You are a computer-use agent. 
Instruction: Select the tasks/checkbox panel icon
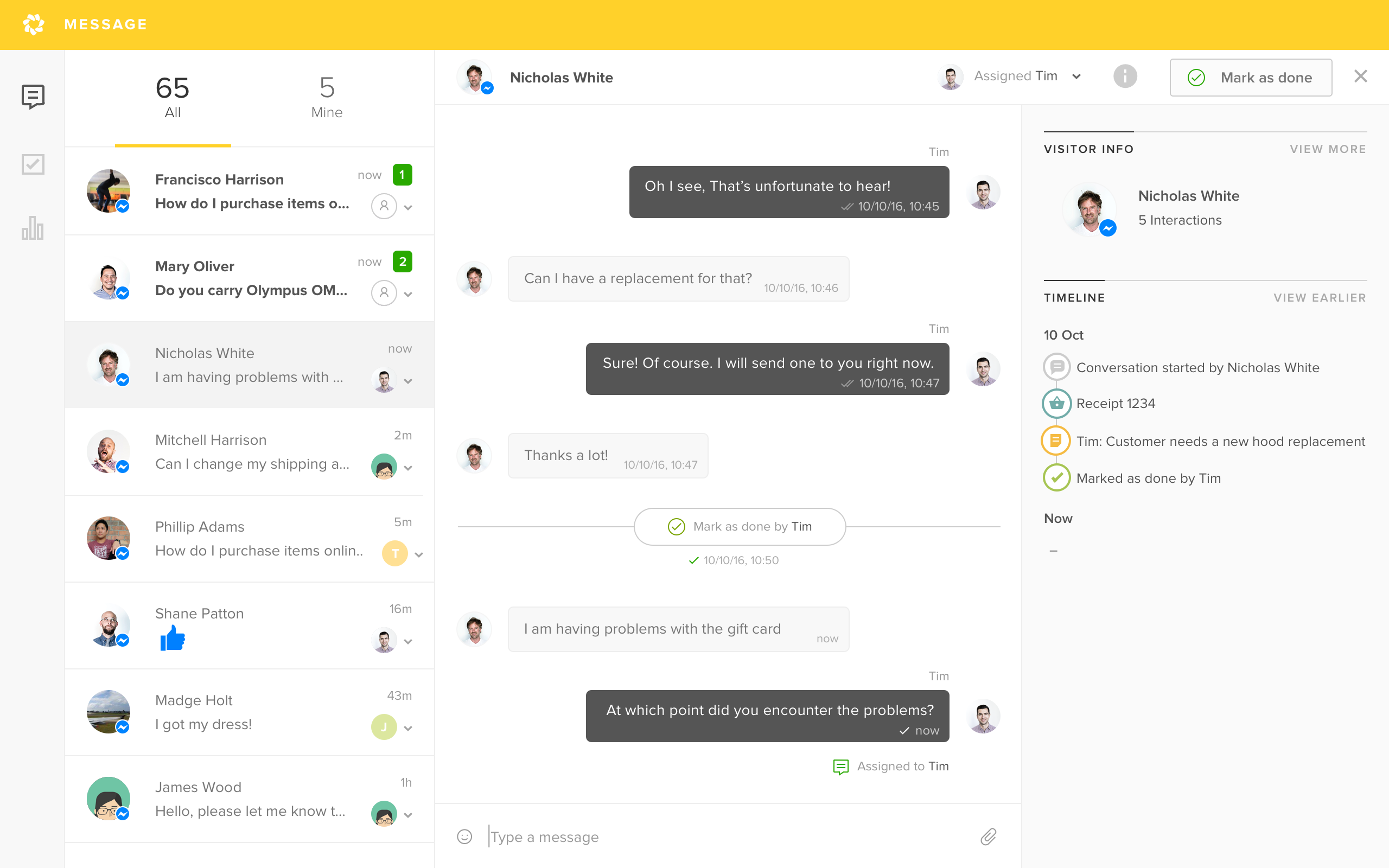point(33,164)
